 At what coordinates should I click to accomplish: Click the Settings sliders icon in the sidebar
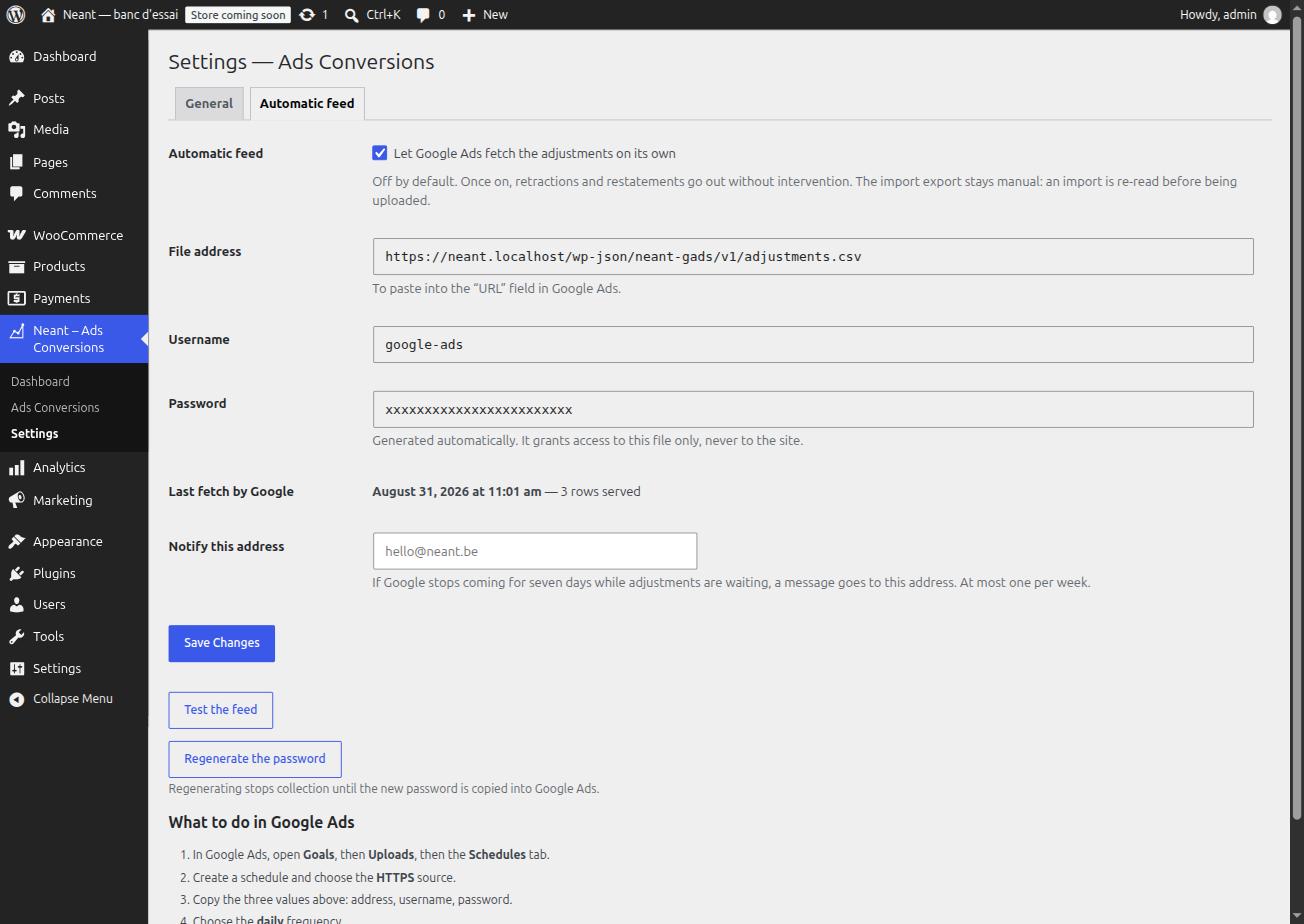pos(17,669)
